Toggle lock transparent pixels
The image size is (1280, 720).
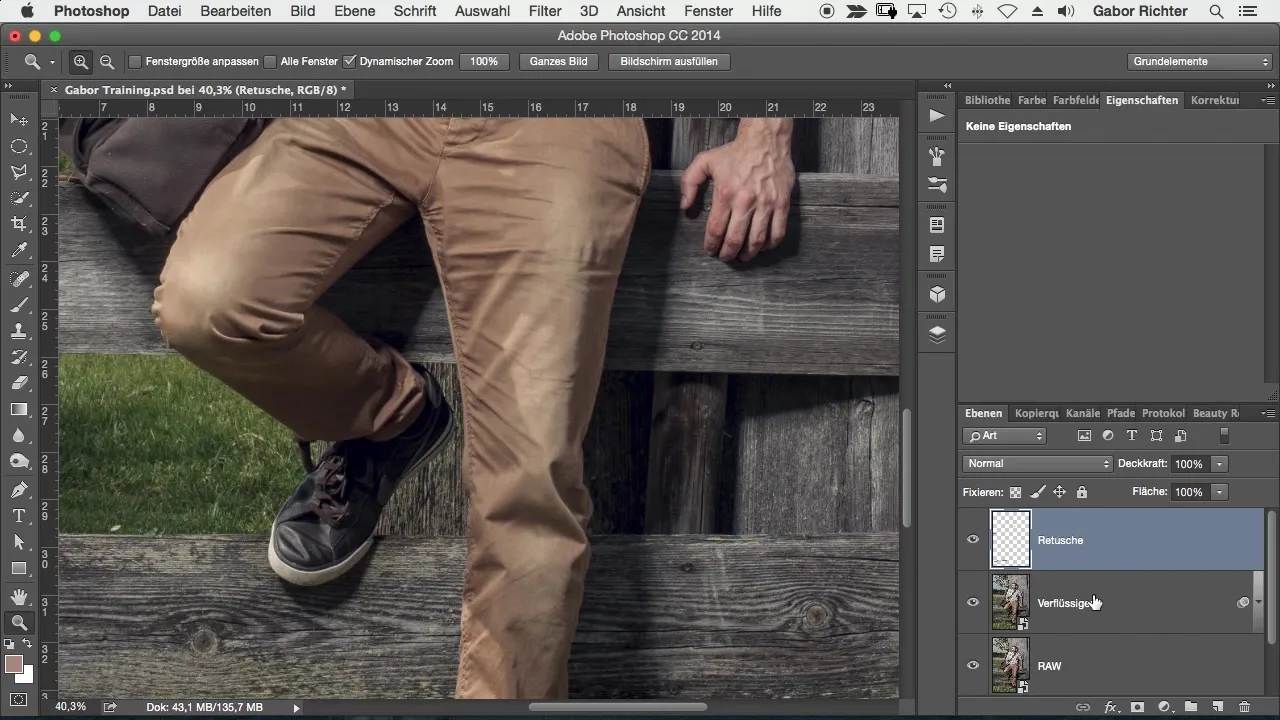tap(1016, 492)
